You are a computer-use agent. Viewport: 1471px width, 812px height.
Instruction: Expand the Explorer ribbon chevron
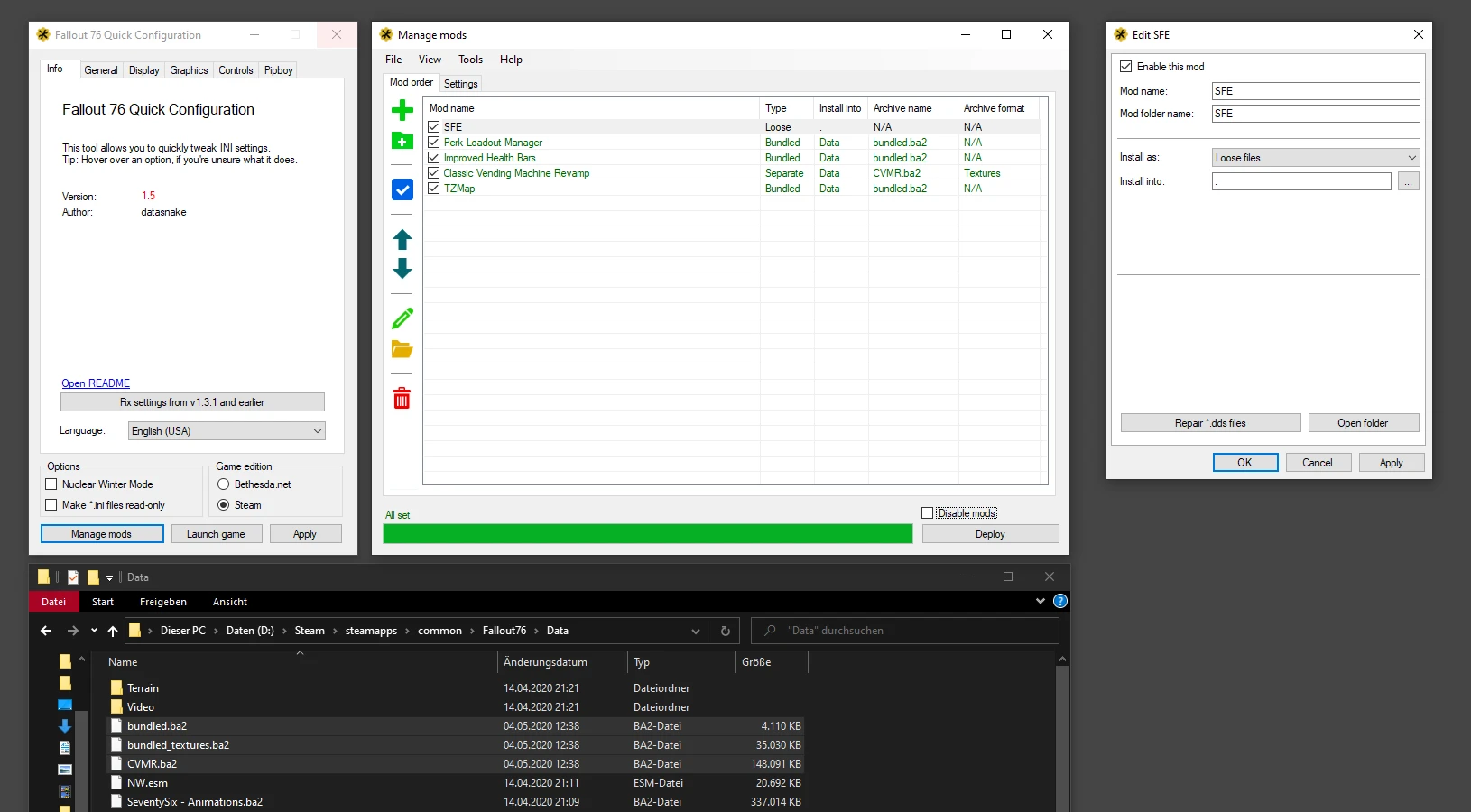(1041, 601)
